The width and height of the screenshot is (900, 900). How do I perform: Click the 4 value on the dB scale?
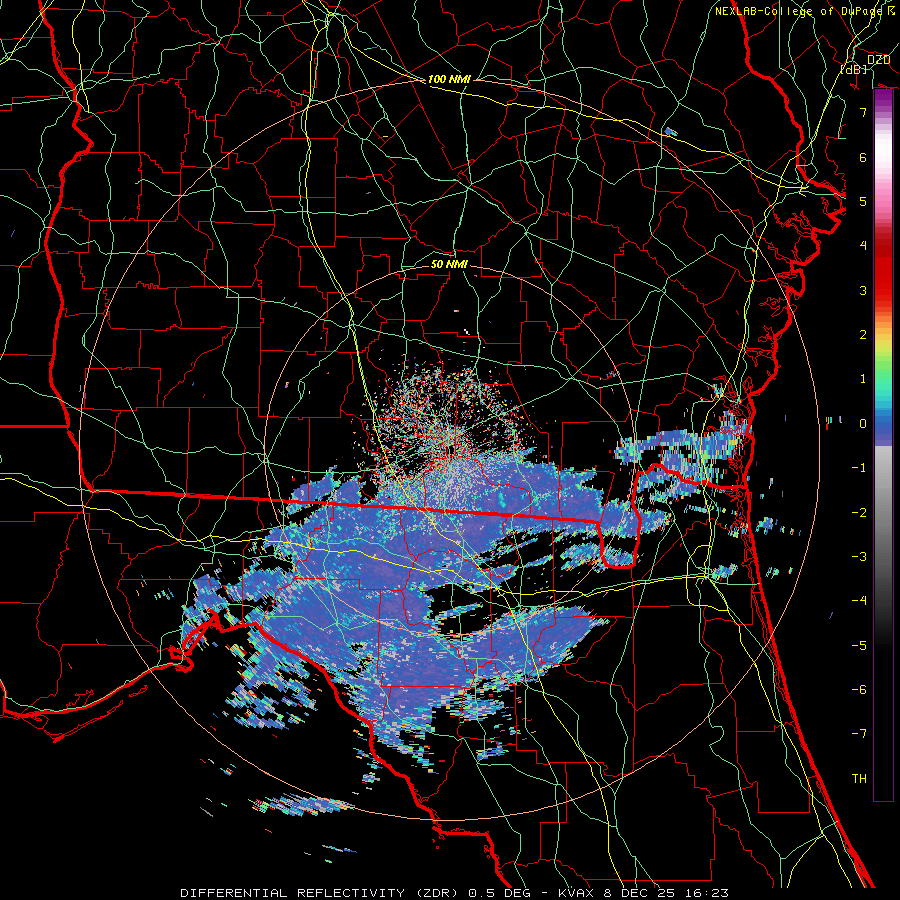point(863,246)
